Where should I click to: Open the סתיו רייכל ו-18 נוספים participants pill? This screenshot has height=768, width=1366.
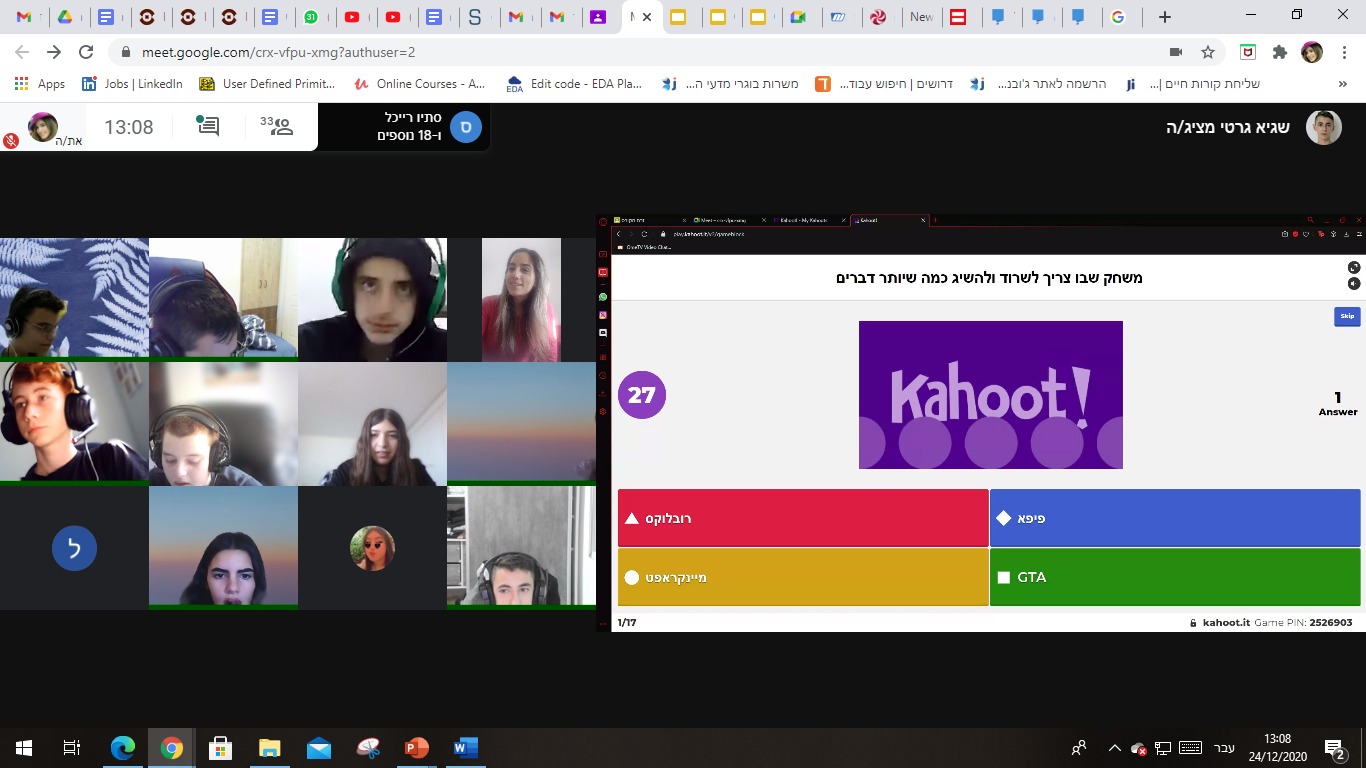[403, 127]
